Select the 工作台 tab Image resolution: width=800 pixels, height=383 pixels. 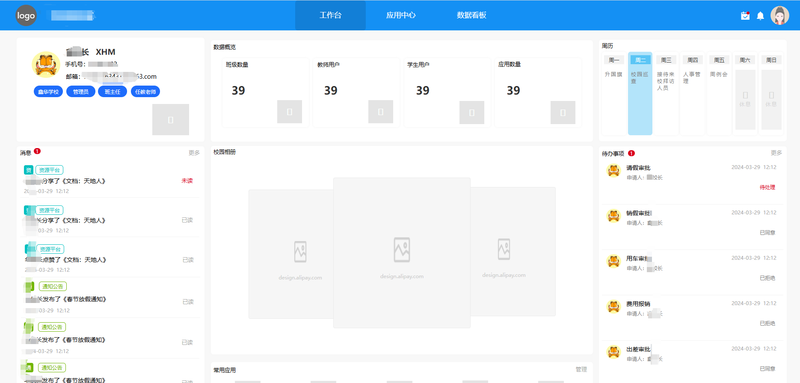click(x=330, y=15)
